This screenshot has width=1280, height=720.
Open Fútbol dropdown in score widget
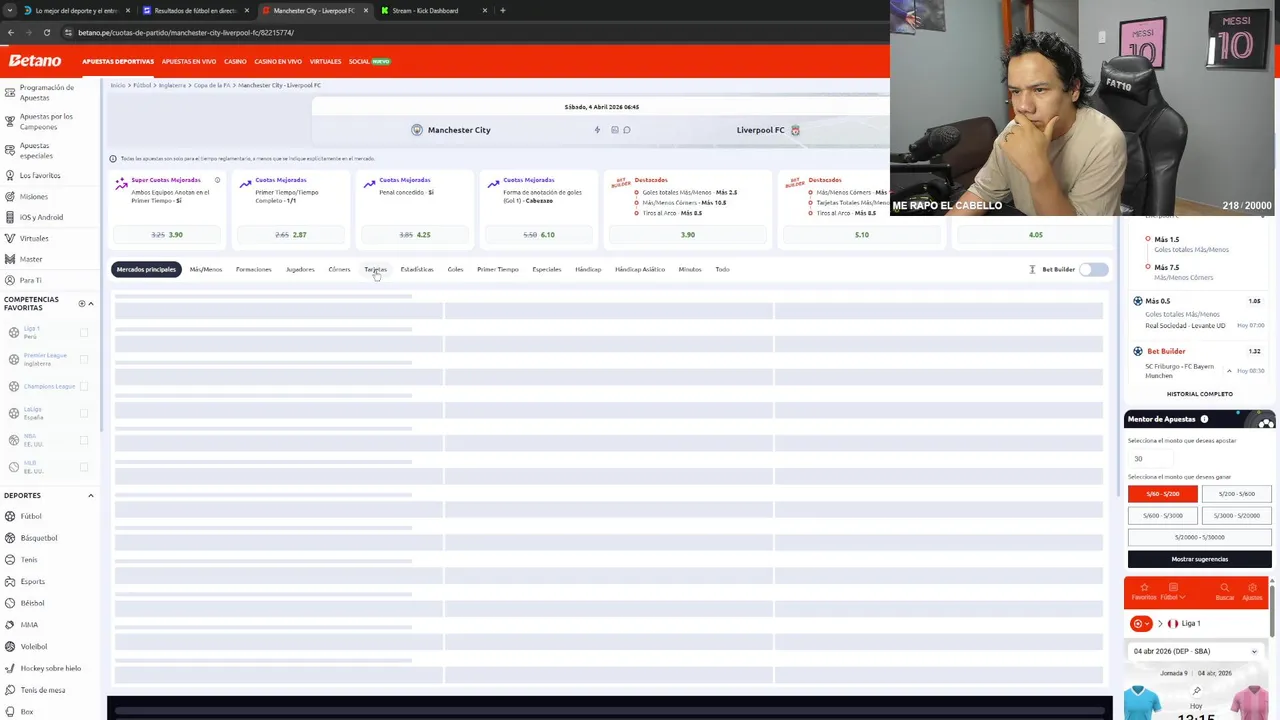[x=1172, y=591]
